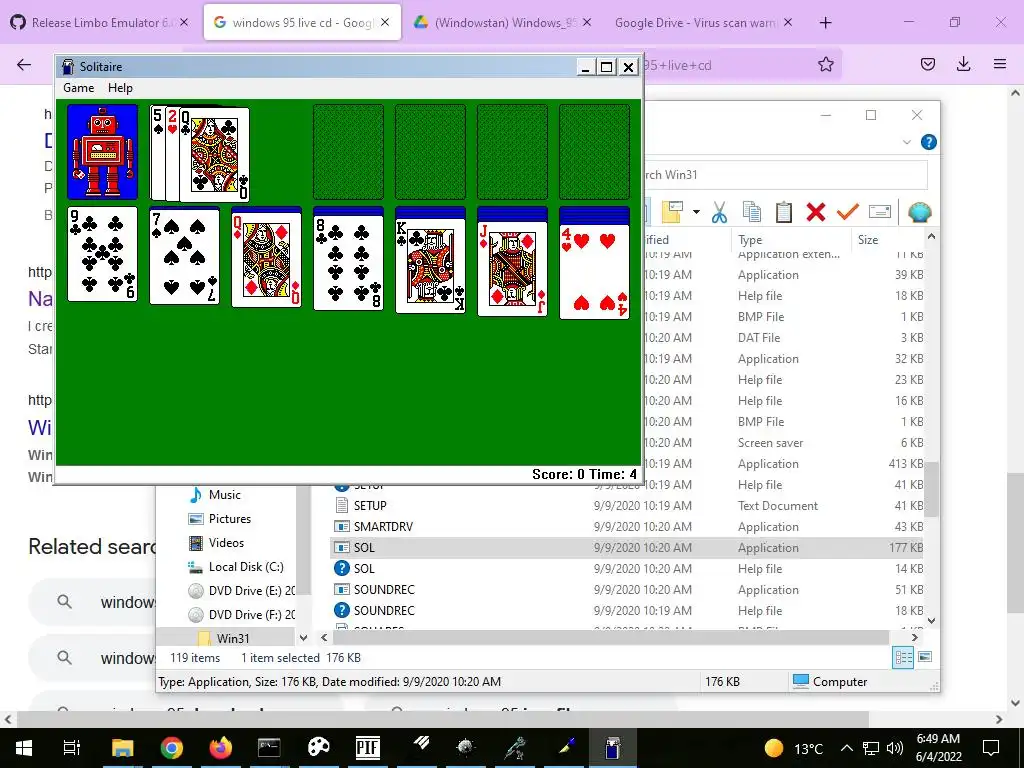Open the PIF app on the taskbar

tap(367, 748)
